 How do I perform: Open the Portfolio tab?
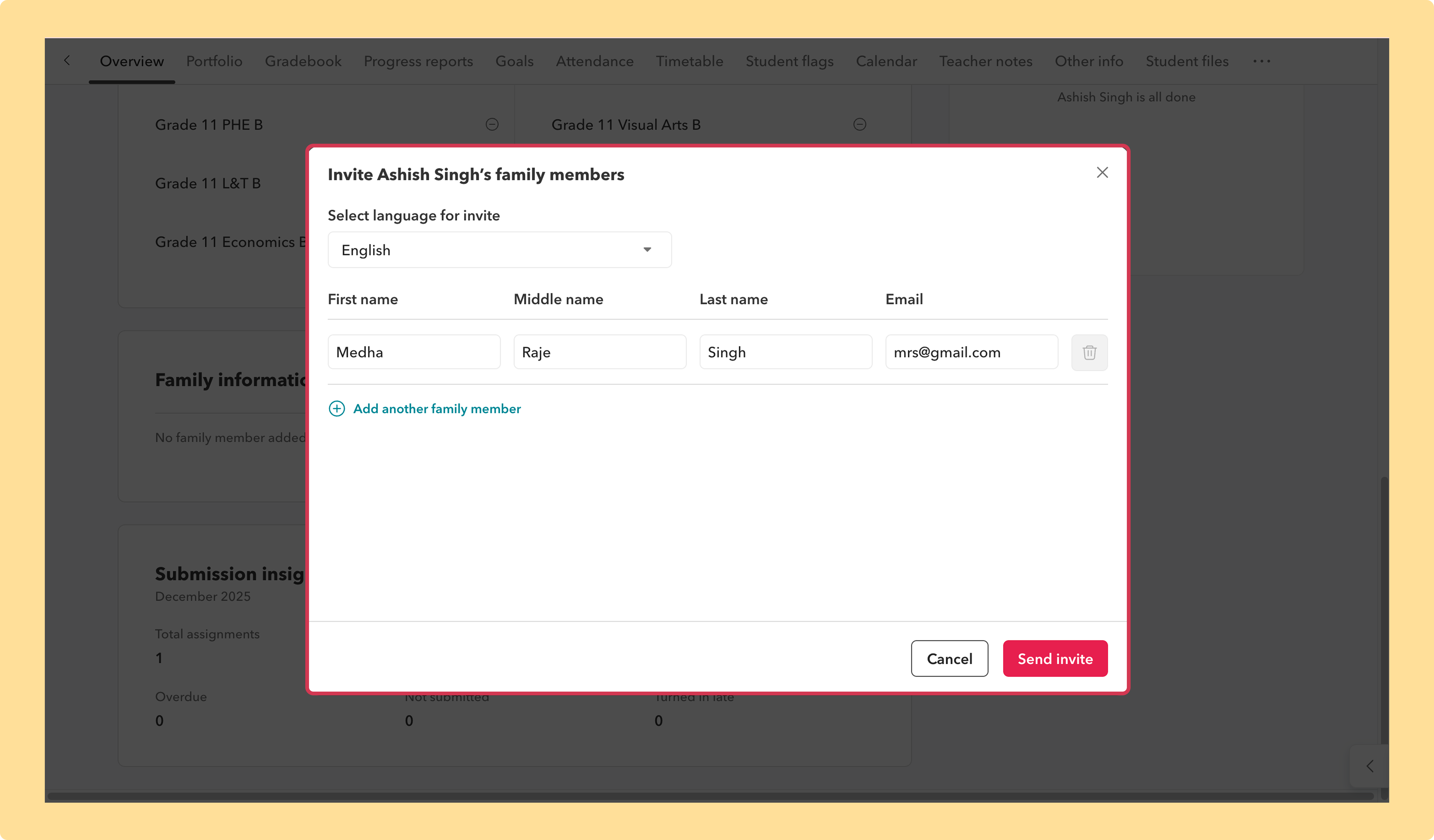click(214, 61)
